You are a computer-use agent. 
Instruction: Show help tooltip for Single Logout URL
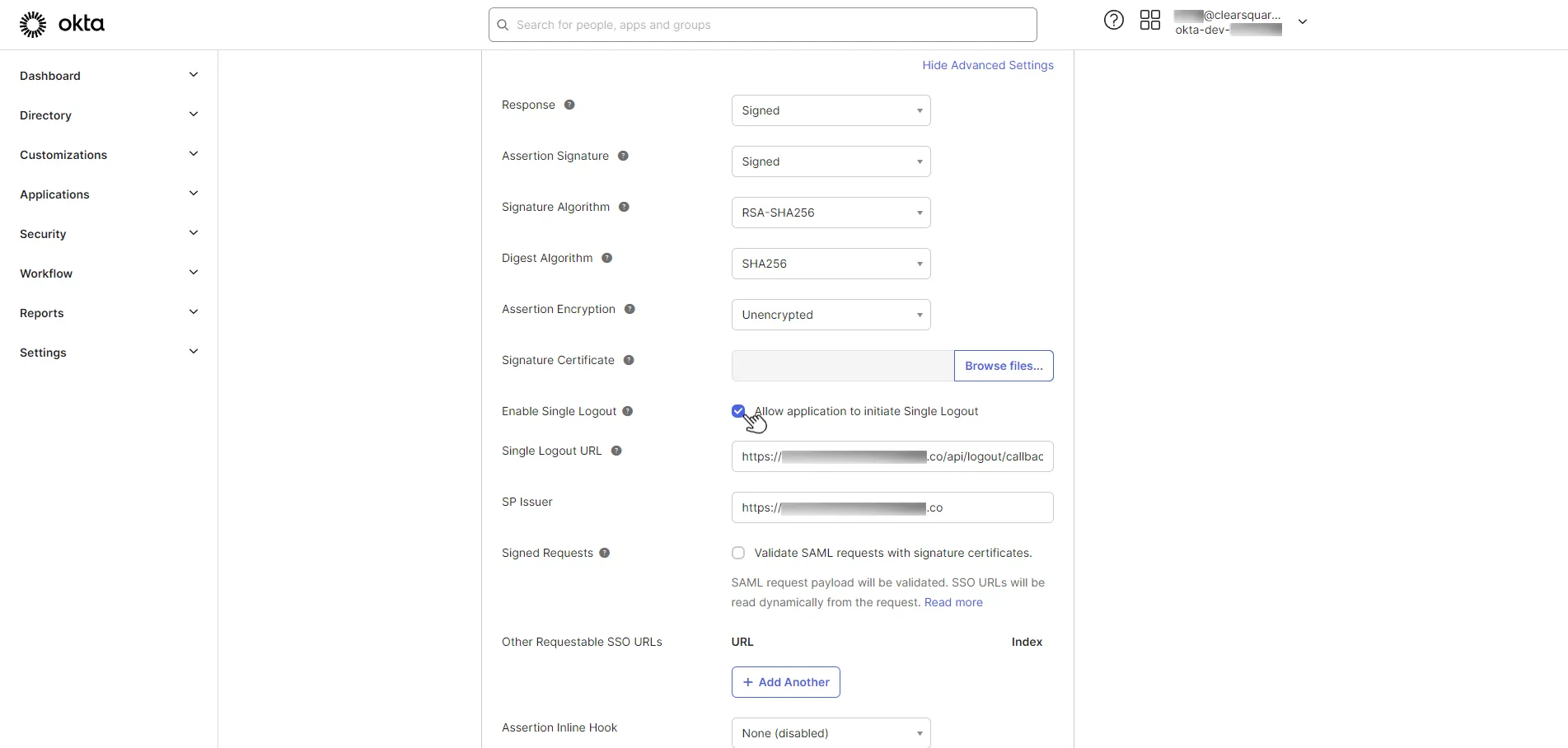[x=616, y=451]
